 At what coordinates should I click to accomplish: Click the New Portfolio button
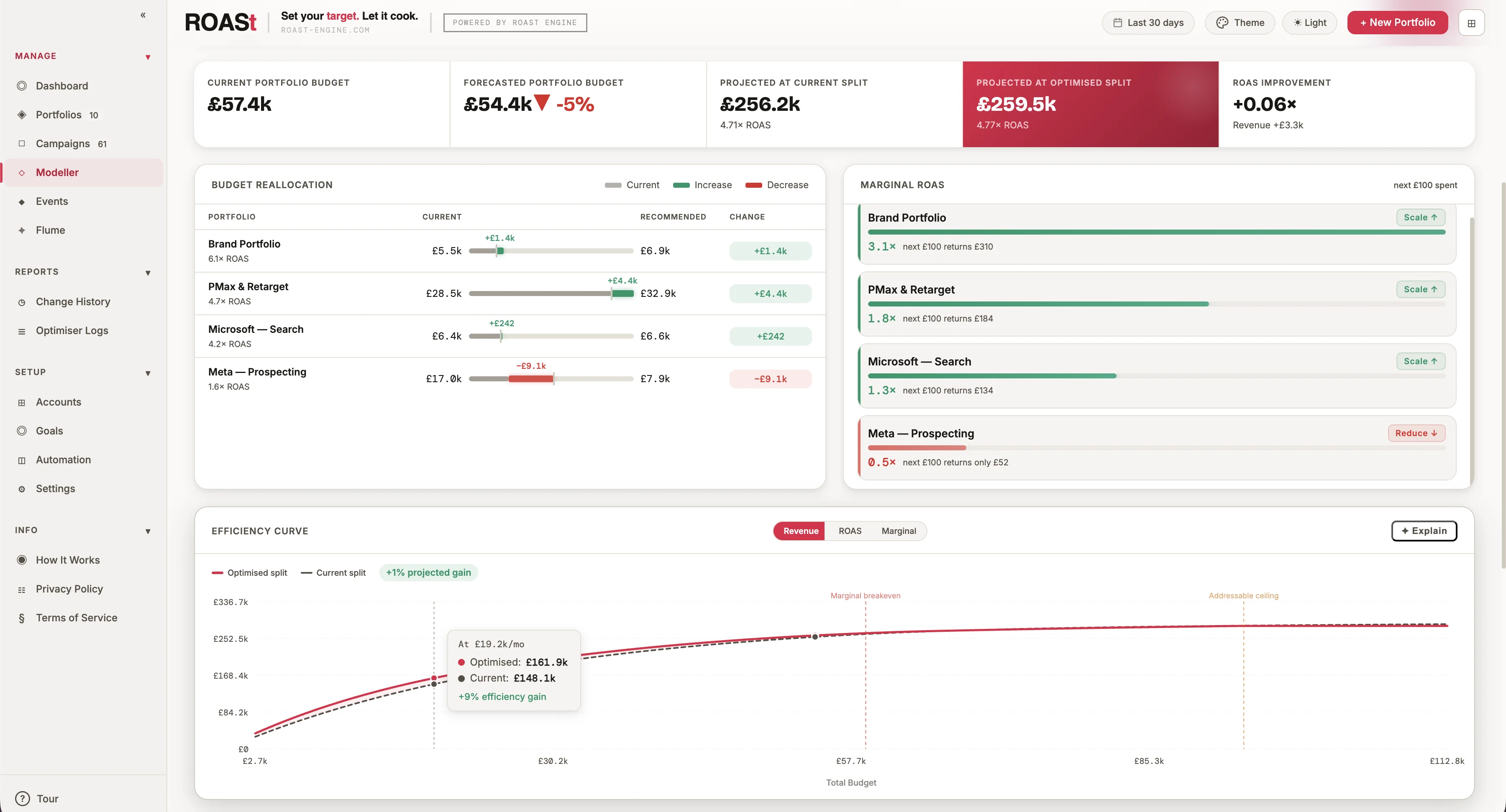coord(1397,22)
